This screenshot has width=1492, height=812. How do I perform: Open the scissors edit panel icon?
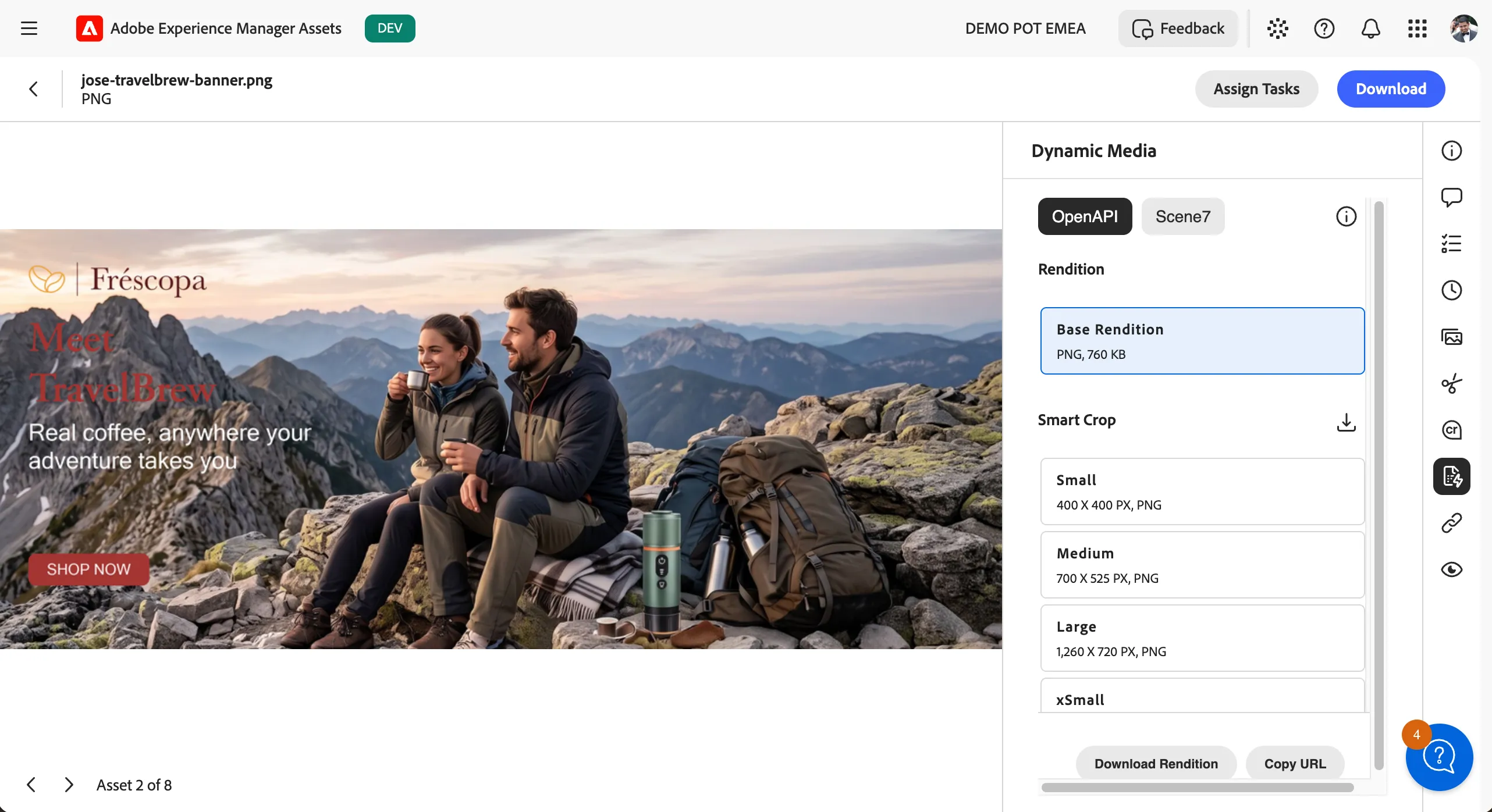click(x=1451, y=383)
